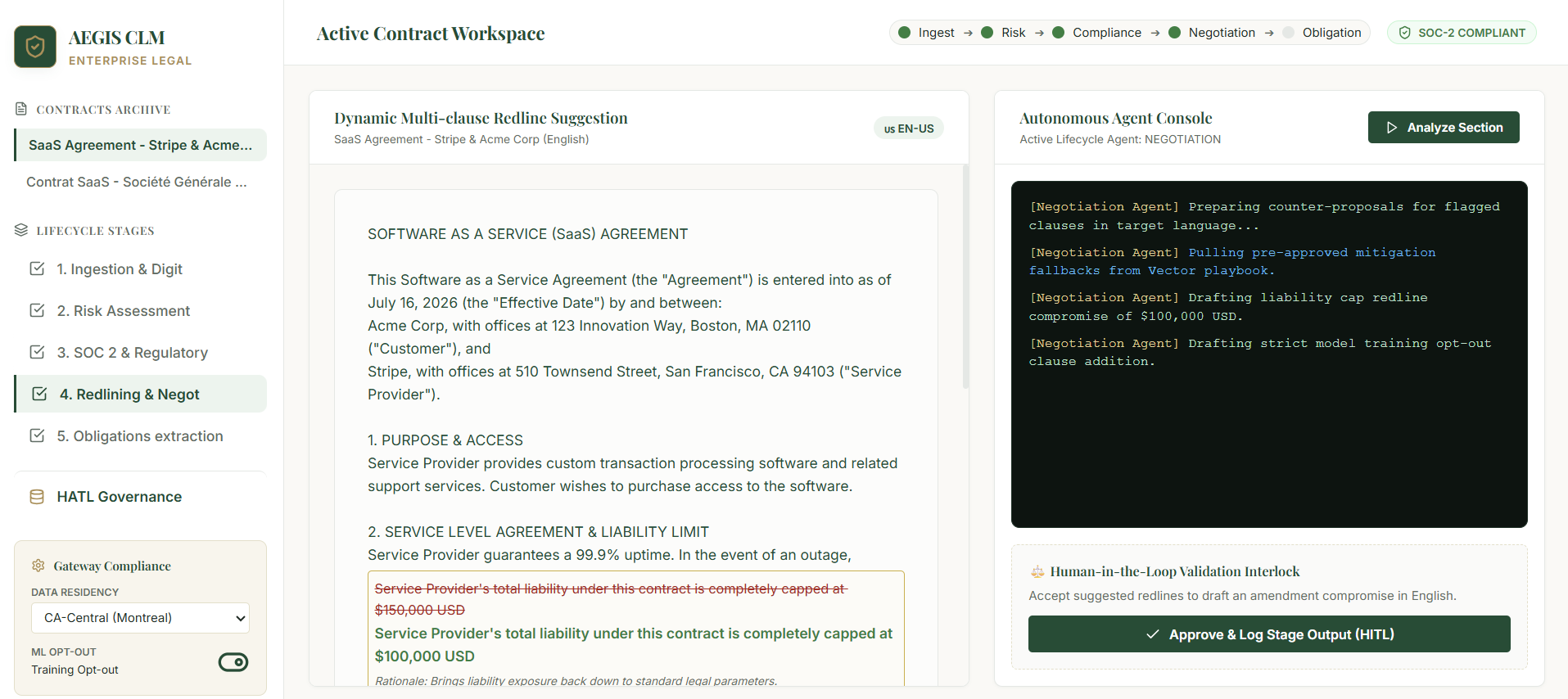
Task: Click the 'ENTERPRISE LEGAL' subtitle
Action: [130, 61]
